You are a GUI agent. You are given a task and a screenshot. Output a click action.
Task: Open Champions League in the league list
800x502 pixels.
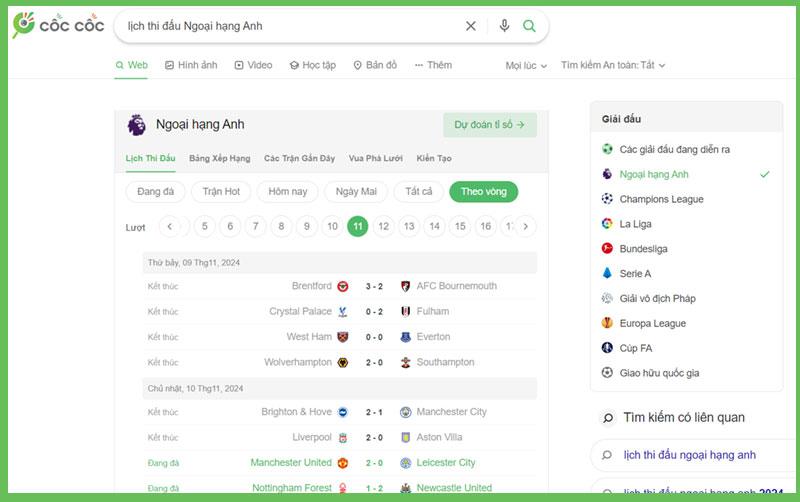coord(660,199)
